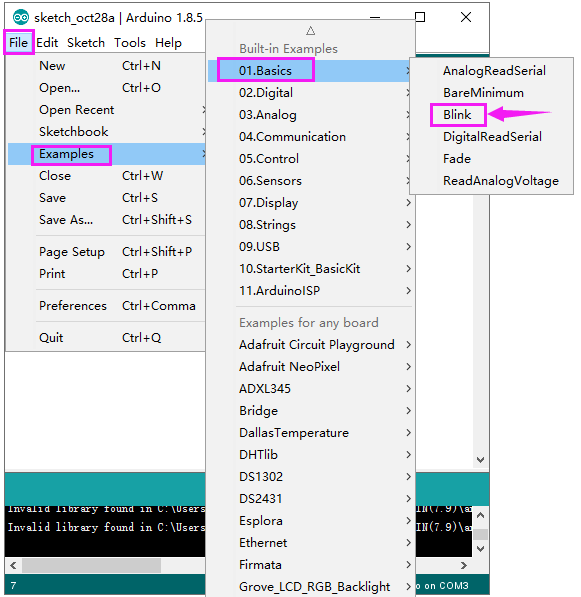Open Adafruit NeoPixel examples

pos(310,367)
